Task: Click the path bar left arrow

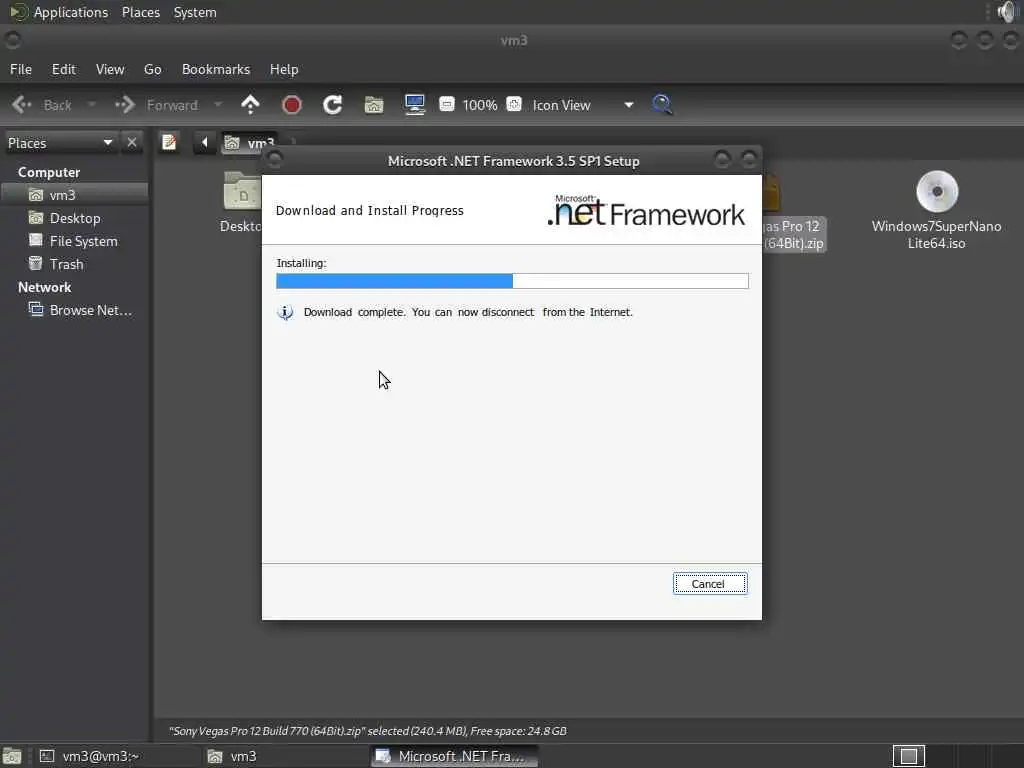Action: coord(204,142)
